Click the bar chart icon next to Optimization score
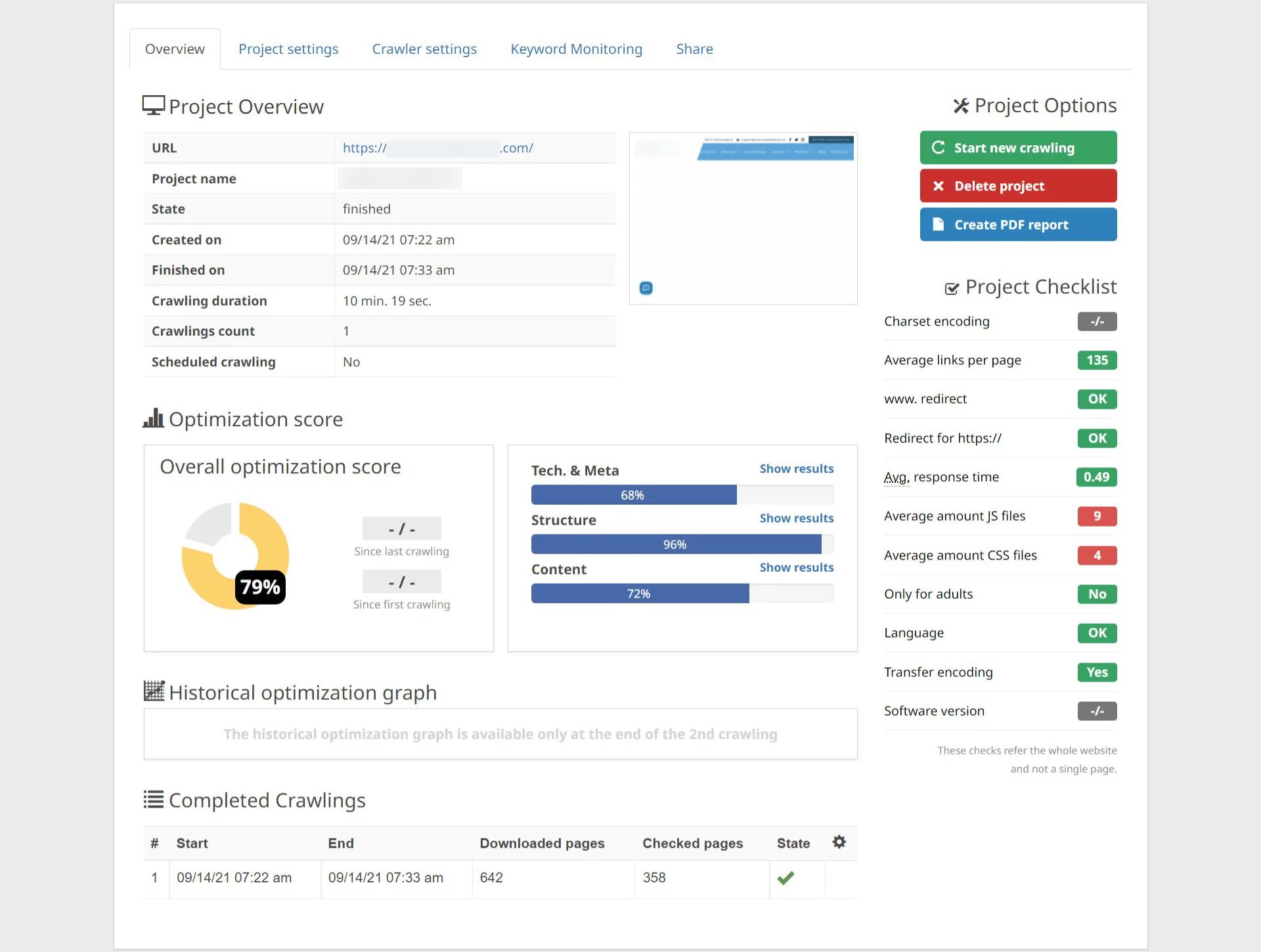This screenshot has height=952, width=1261. point(153,418)
